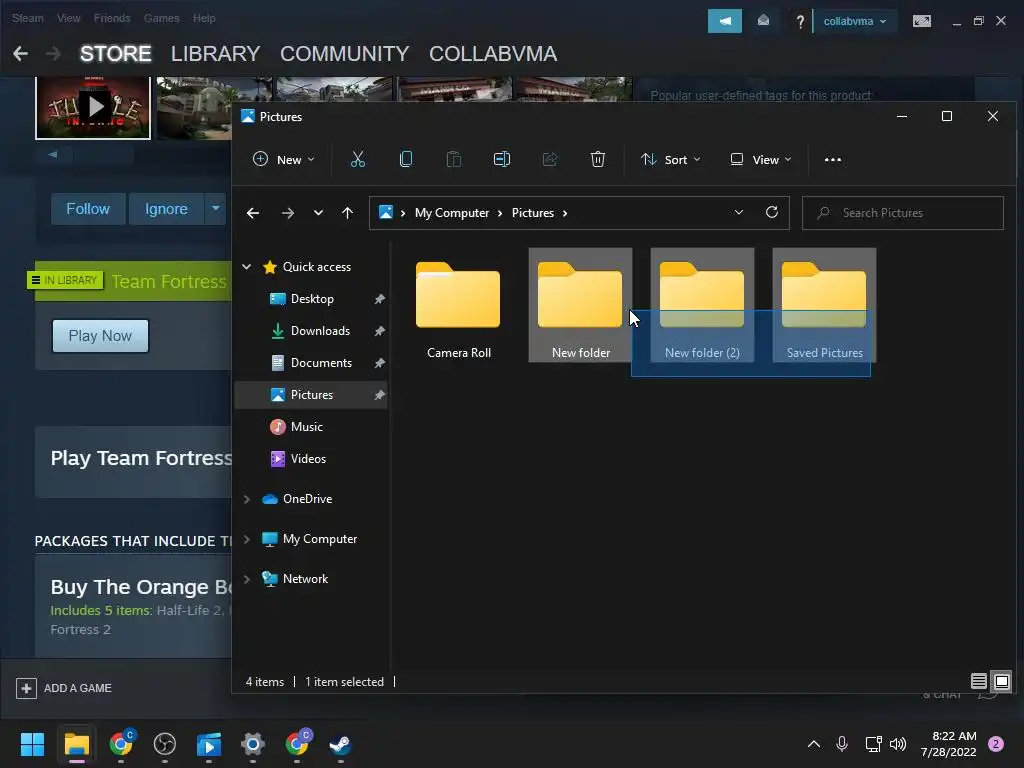Click My Computer in the address breadcrumb

point(452,213)
